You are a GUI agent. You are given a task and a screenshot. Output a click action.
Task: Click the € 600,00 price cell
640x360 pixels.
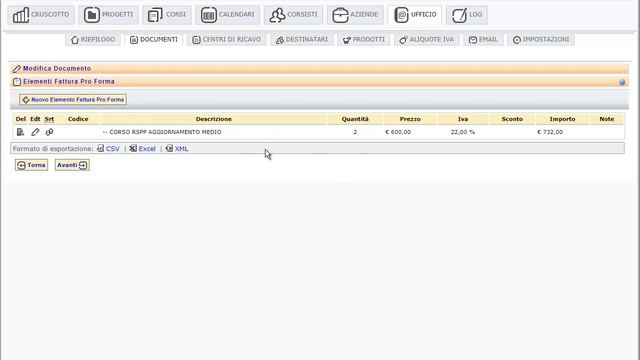coord(398,132)
